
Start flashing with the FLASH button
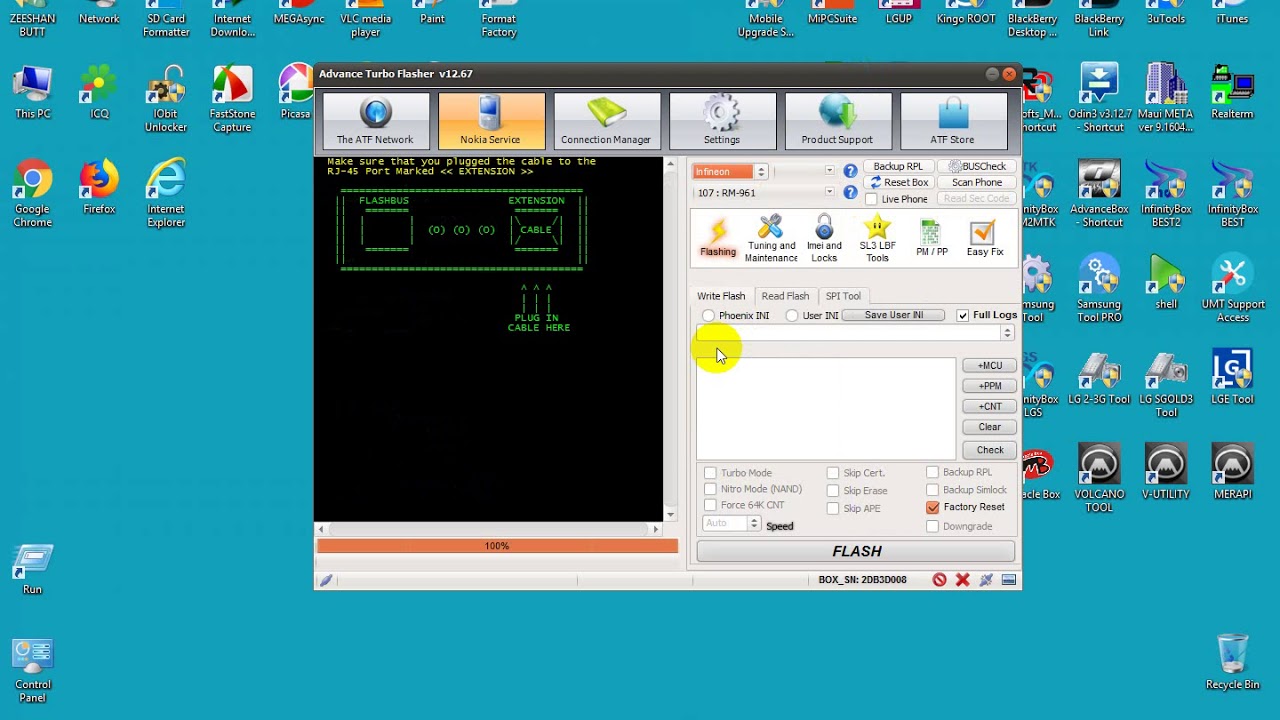(856, 551)
